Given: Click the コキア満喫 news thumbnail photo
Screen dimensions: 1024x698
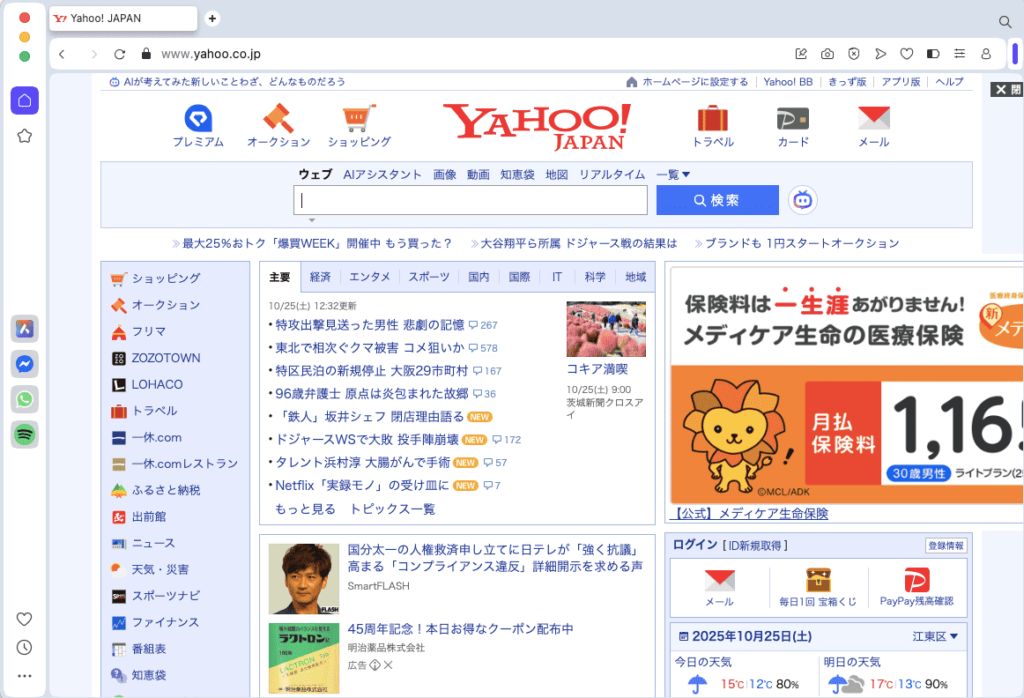Looking at the screenshot, I should pos(606,329).
